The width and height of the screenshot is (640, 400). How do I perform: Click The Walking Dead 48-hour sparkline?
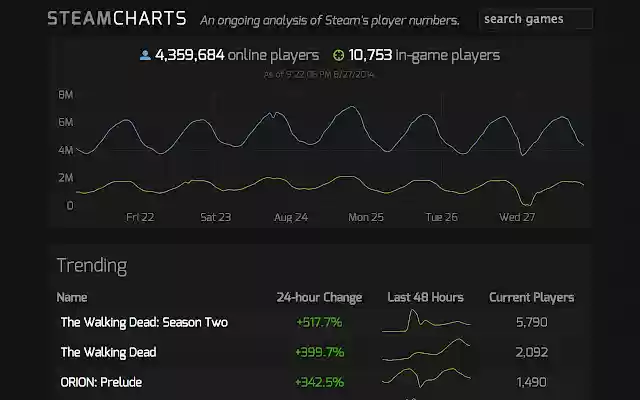426,350
